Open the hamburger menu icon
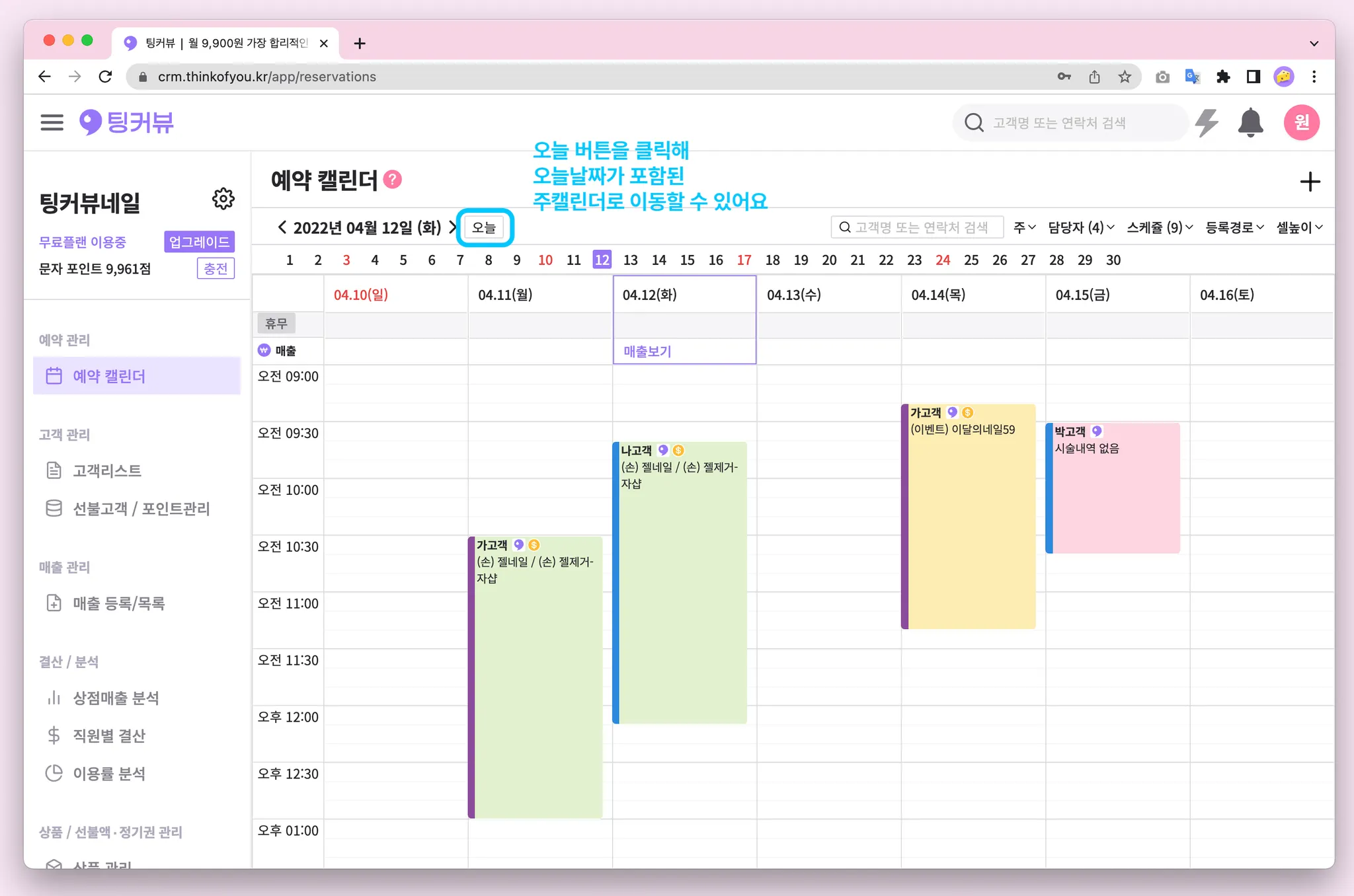The image size is (1354, 896). [52, 122]
